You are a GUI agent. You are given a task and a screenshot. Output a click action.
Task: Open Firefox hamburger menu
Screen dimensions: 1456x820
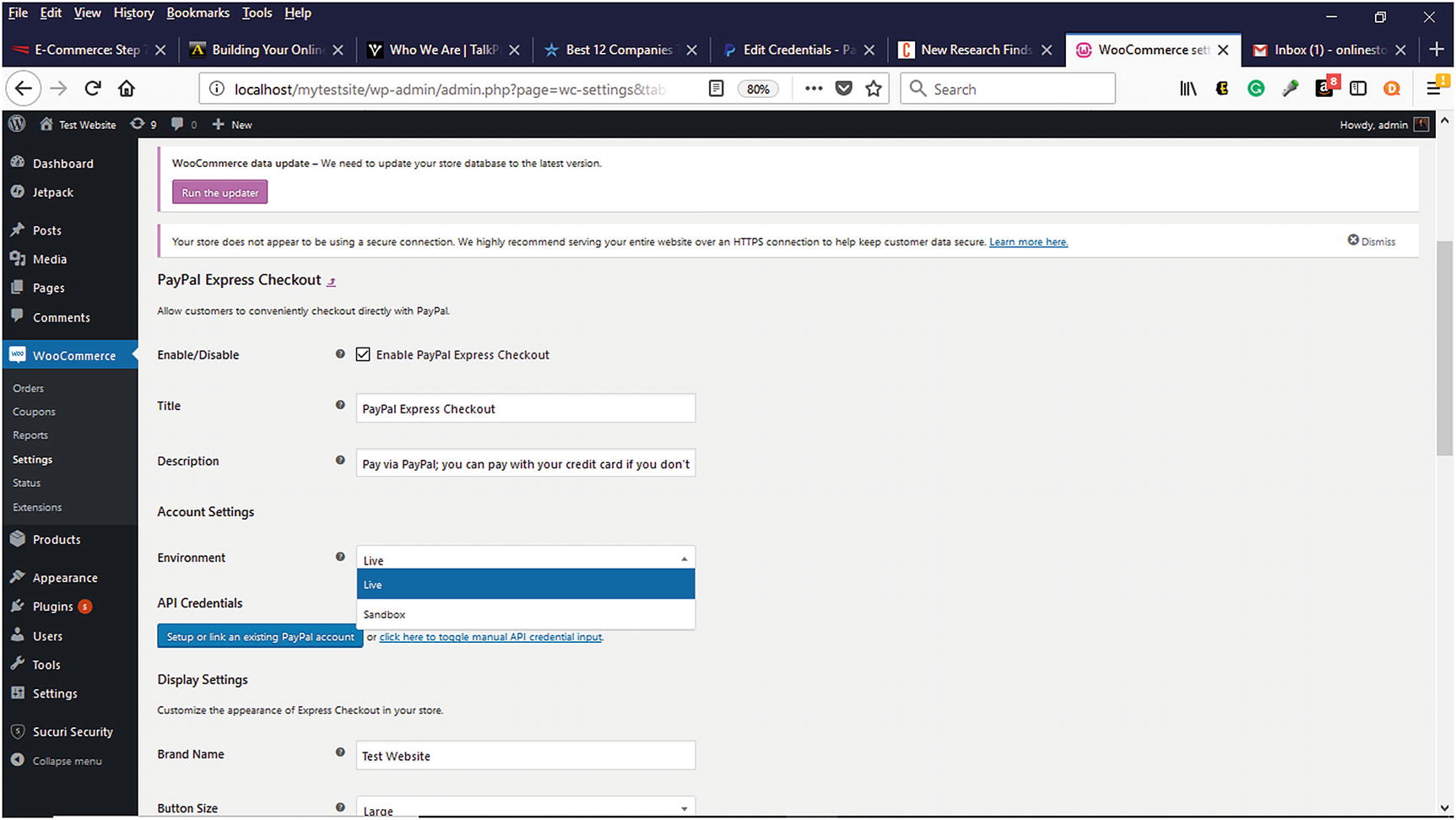1433,88
